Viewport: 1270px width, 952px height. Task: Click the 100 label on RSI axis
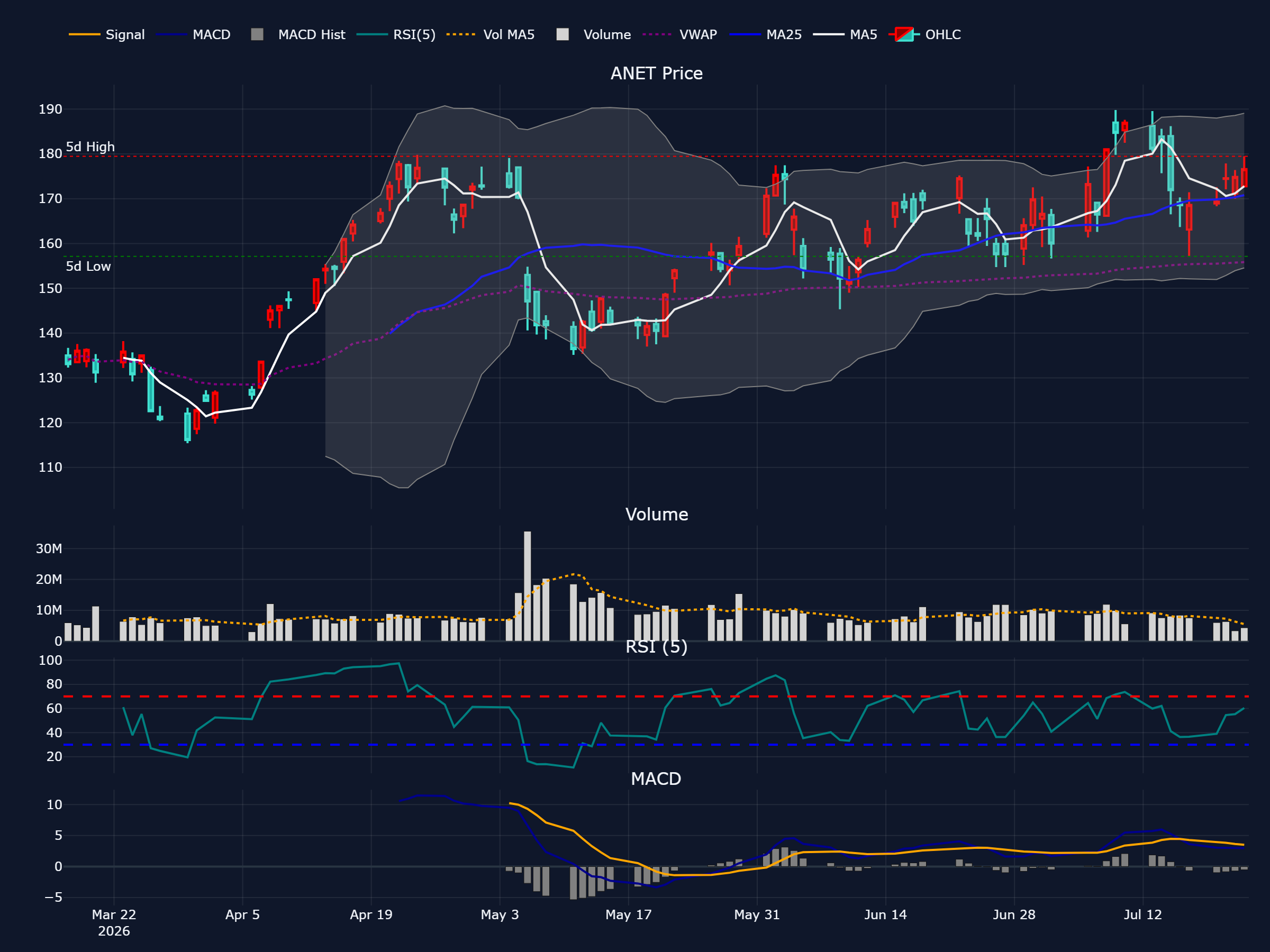pyautogui.click(x=50, y=660)
